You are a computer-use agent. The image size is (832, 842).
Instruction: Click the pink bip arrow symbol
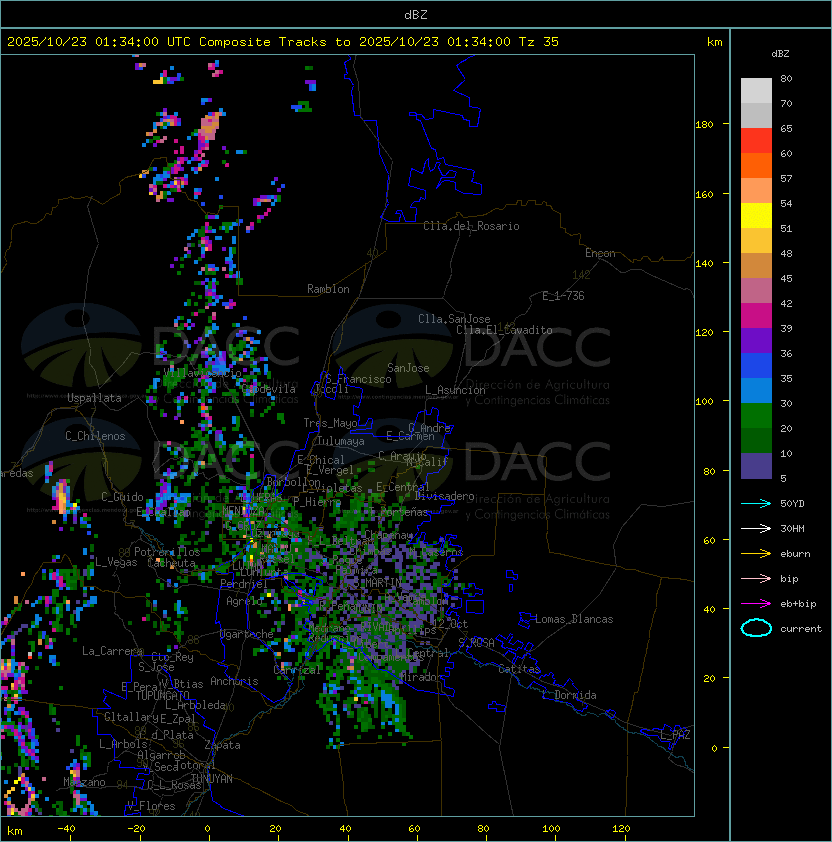pos(756,578)
